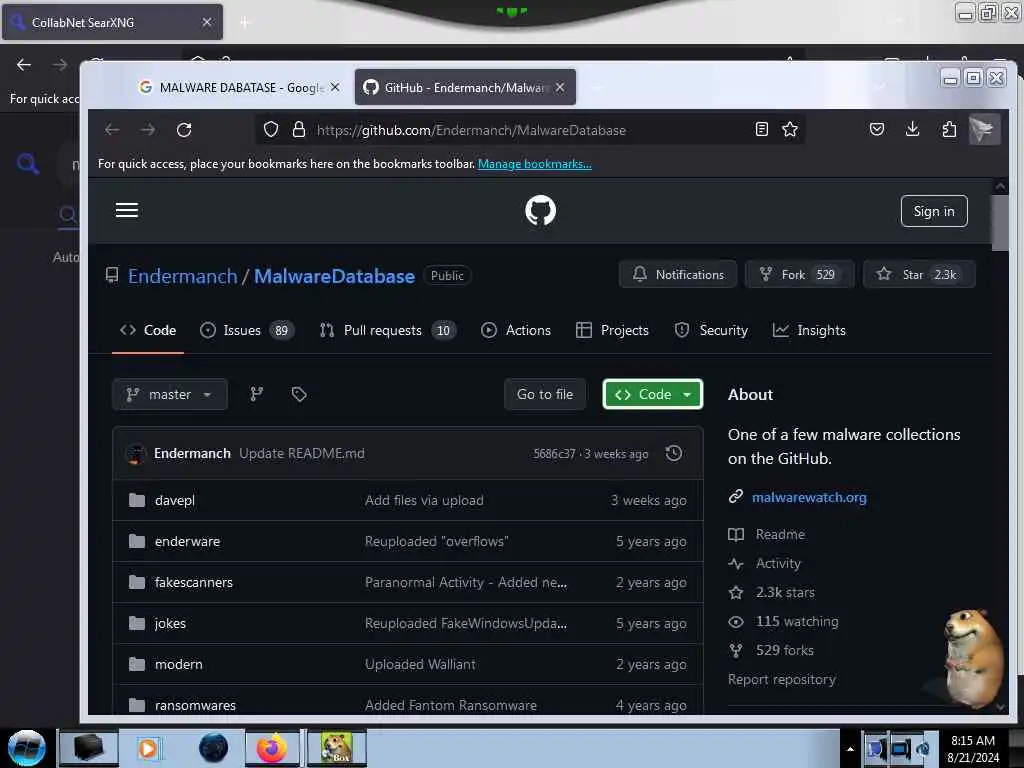Image resolution: width=1024 pixels, height=768 pixels.
Task: Go back in the Firefox window
Action: coord(112,130)
